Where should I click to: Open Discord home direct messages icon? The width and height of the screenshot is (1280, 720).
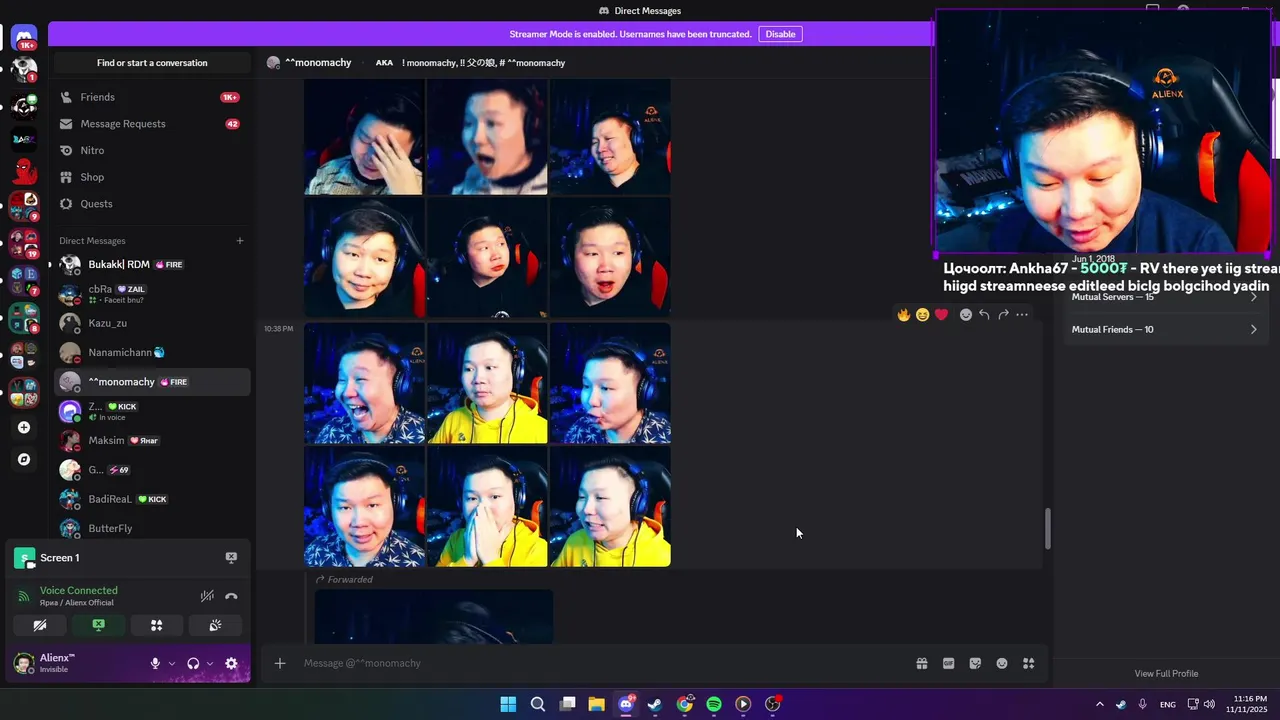[24, 38]
